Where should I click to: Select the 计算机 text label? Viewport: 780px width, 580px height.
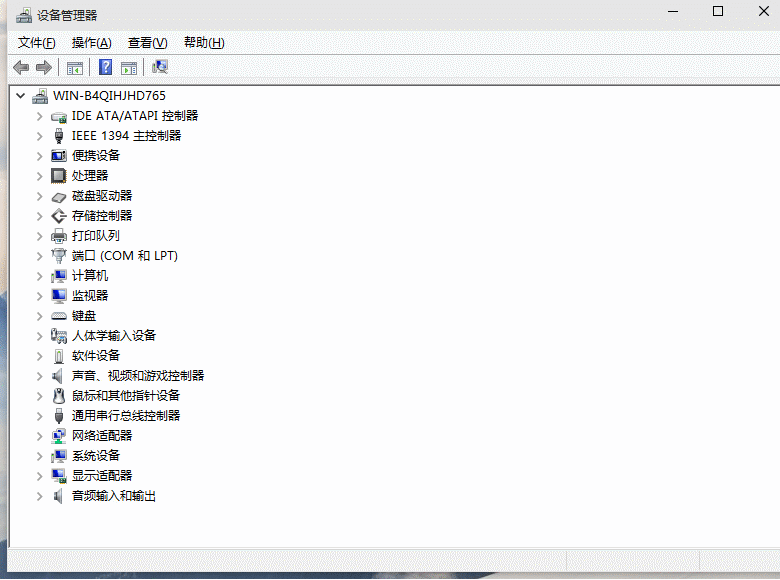(90, 276)
